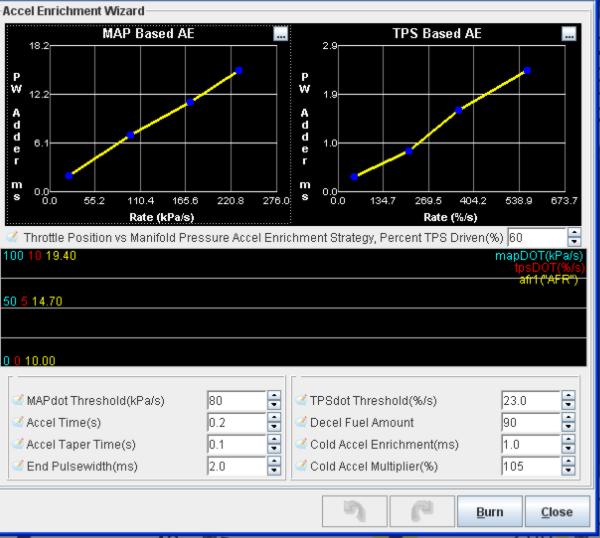Adjust the Percent TPS Driven spinner arrows

(x=574, y=238)
